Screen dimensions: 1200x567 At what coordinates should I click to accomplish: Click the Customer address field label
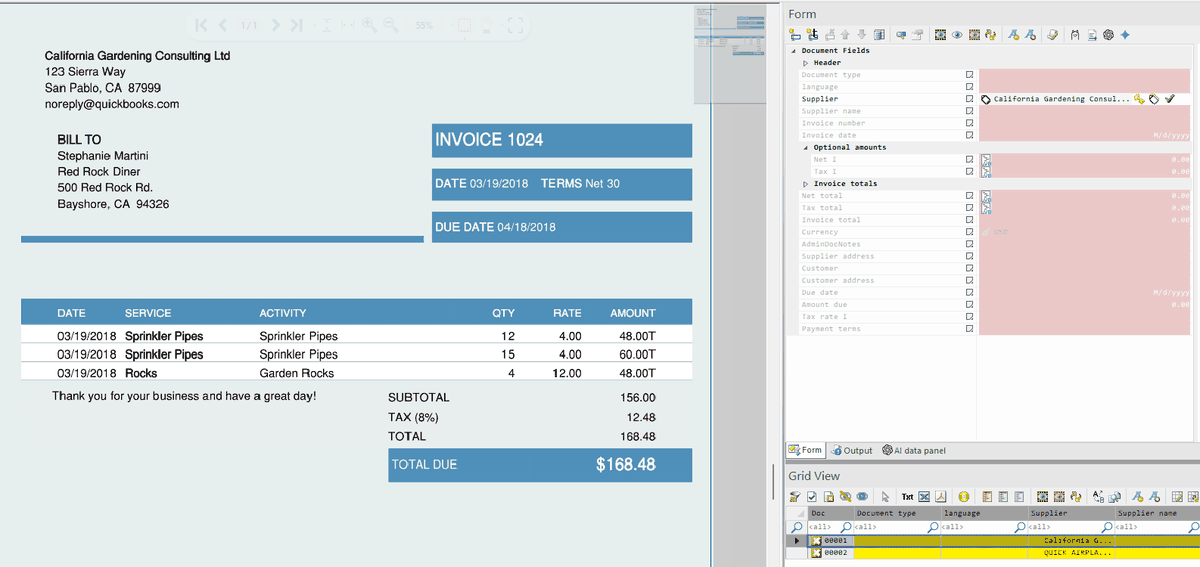click(x=838, y=280)
